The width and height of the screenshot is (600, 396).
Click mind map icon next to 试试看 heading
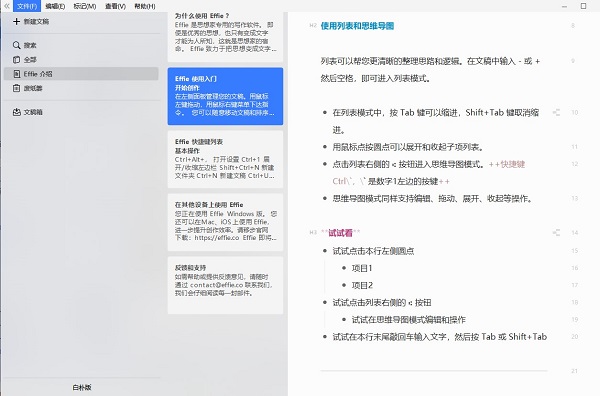(x=556, y=233)
